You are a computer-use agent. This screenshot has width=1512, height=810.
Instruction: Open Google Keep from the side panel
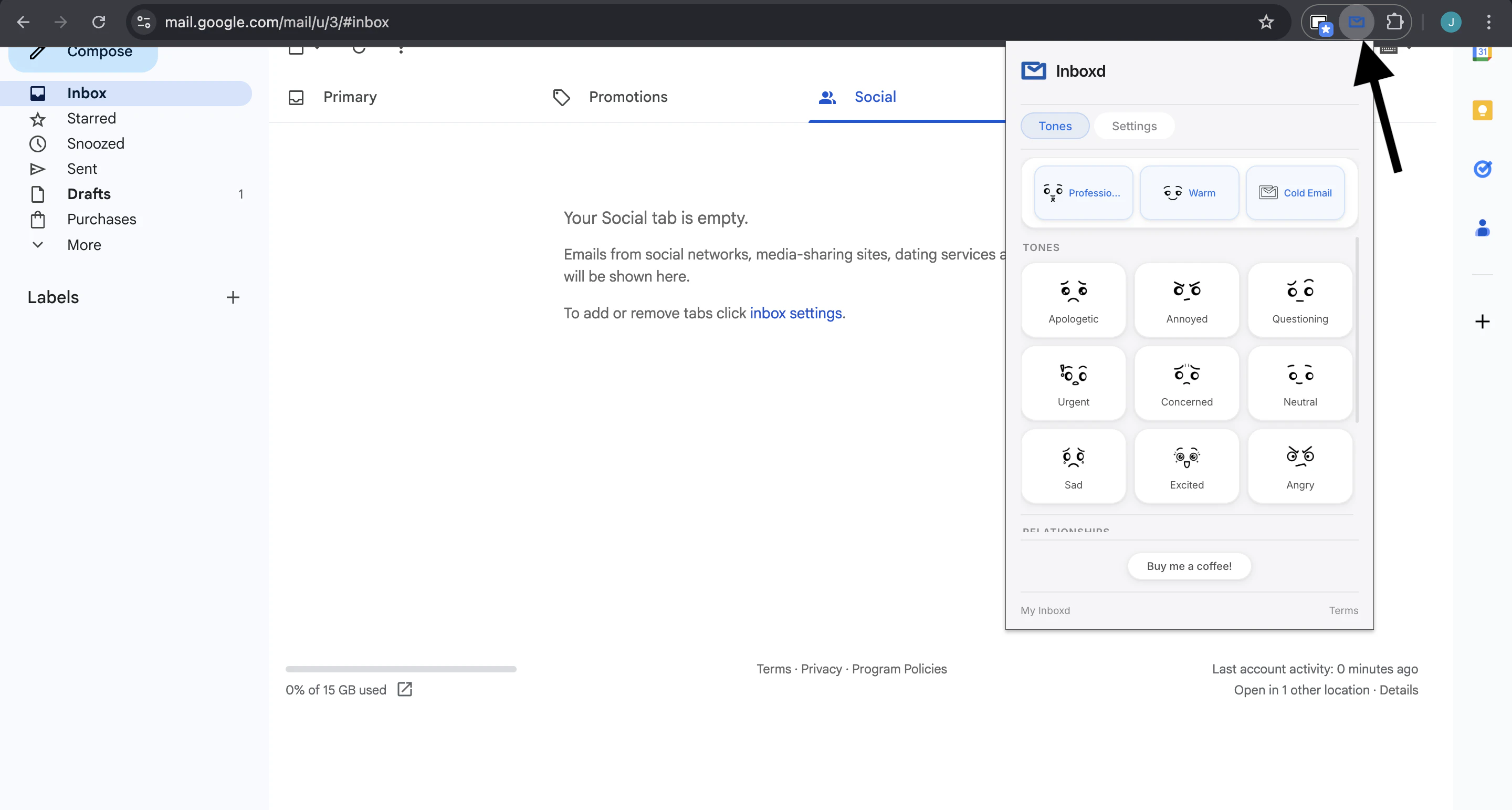1482,110
